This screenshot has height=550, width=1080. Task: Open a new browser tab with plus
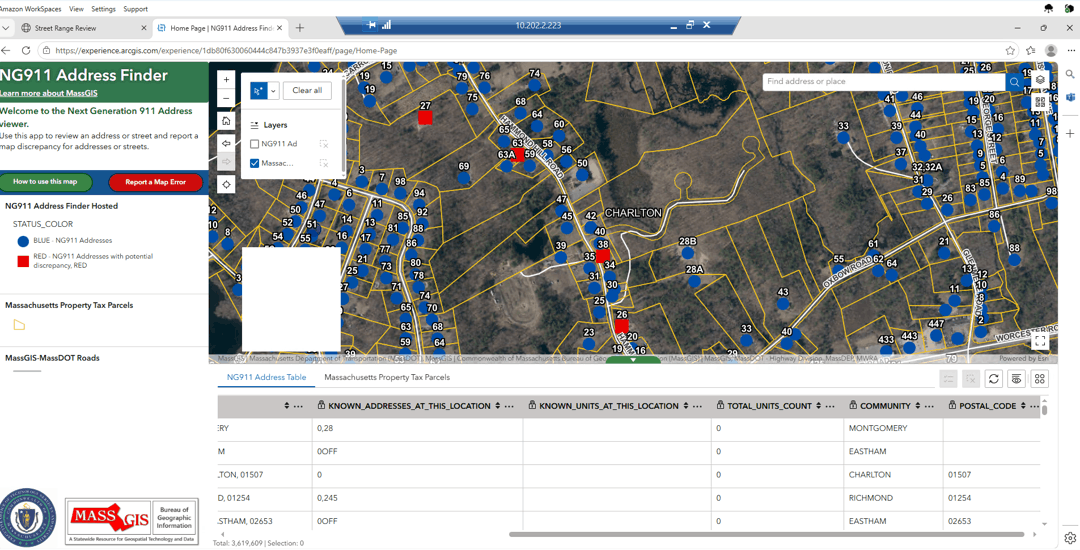[x=300, y=28]
